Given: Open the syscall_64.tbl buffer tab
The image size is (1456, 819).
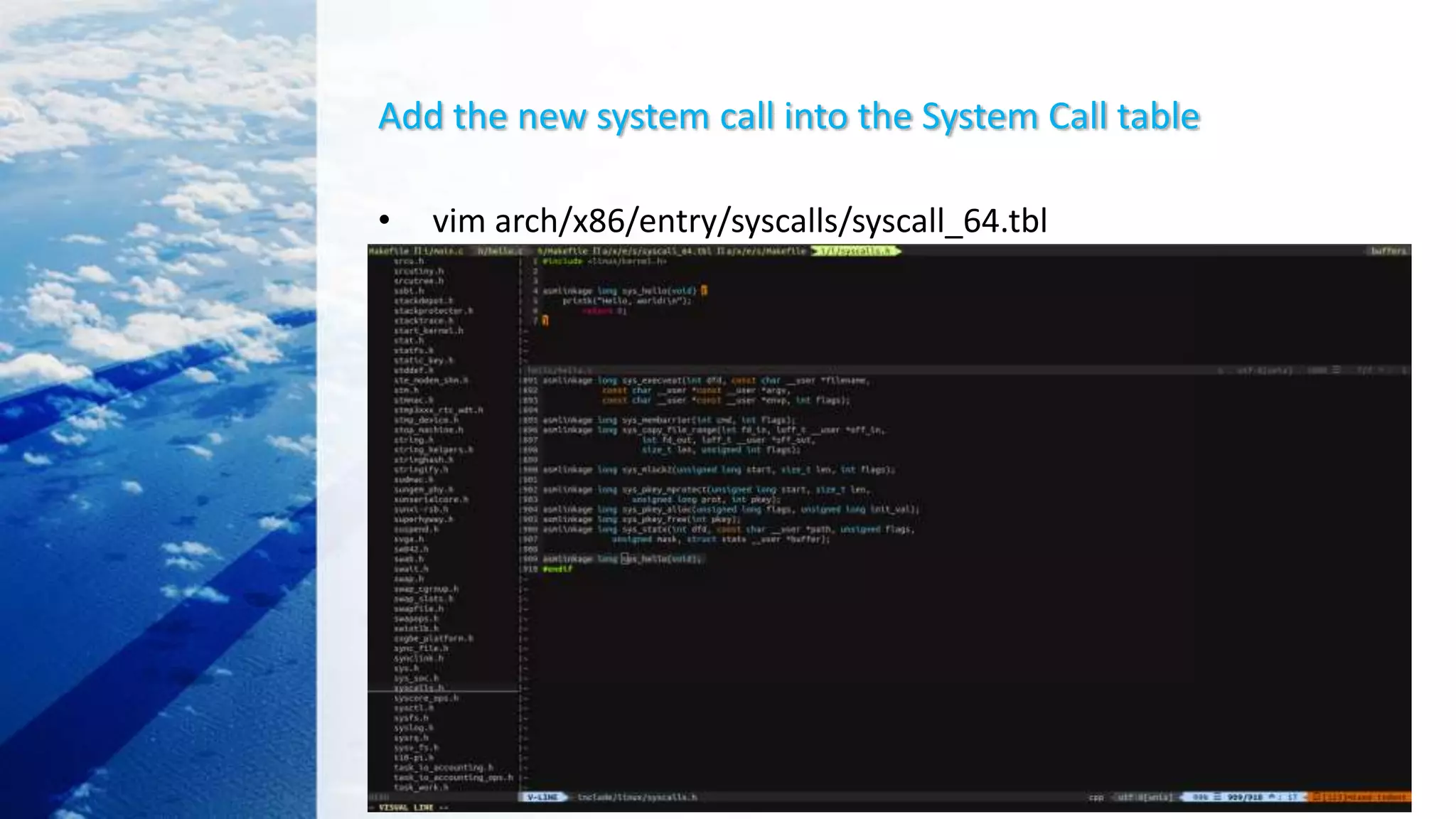Looking at the screenshot, I should point(656,251).
